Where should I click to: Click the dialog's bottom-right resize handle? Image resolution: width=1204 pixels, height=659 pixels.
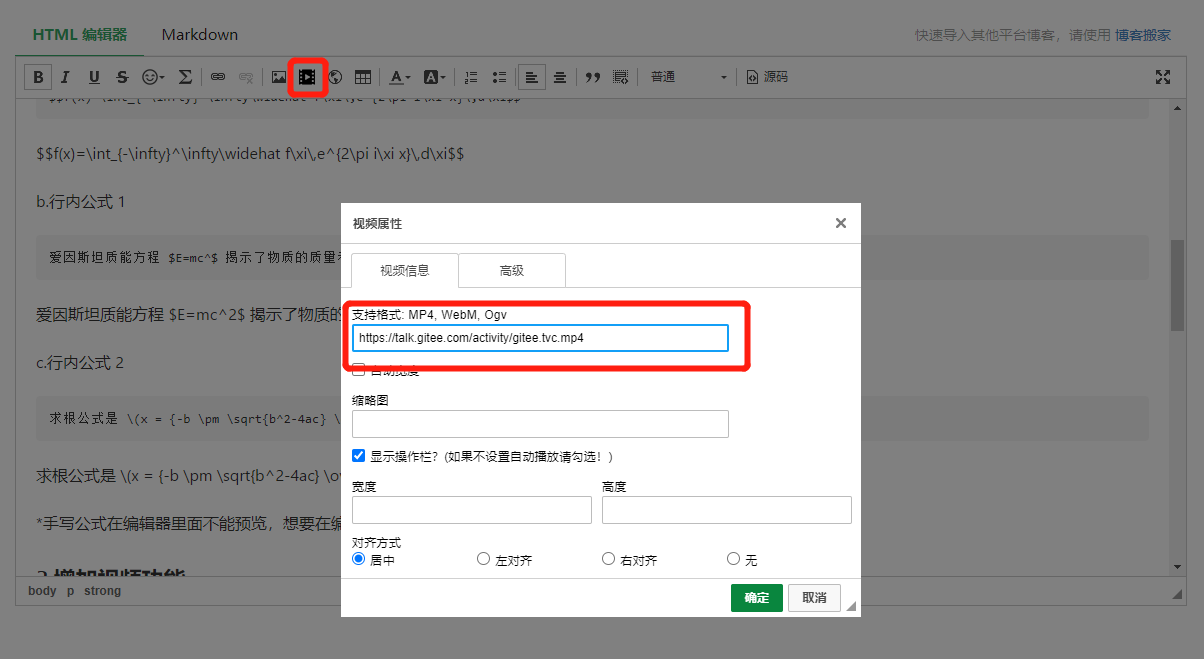pyautogui.click(x=851, y=606)
